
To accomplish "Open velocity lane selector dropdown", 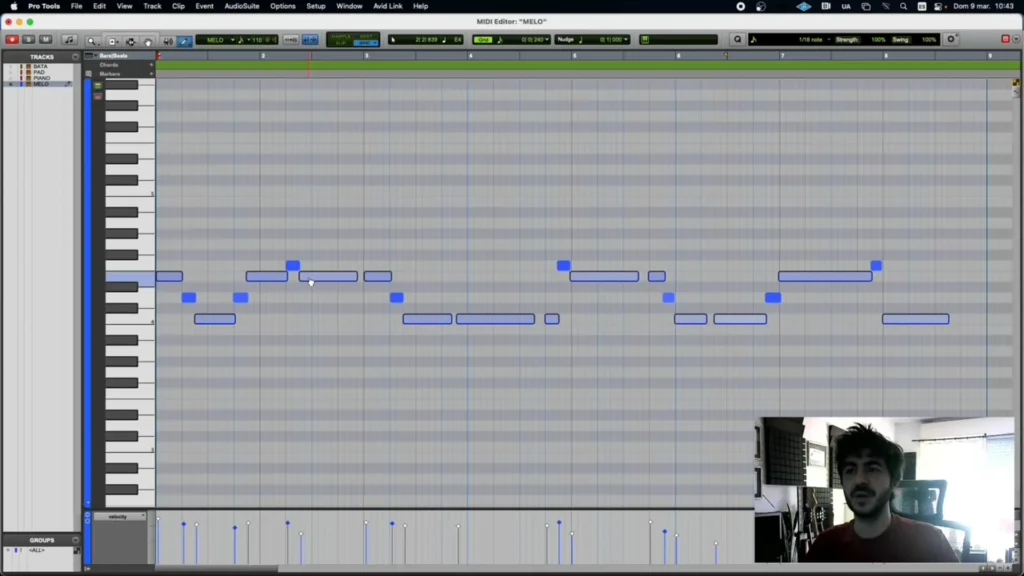I will coord(120,517).
